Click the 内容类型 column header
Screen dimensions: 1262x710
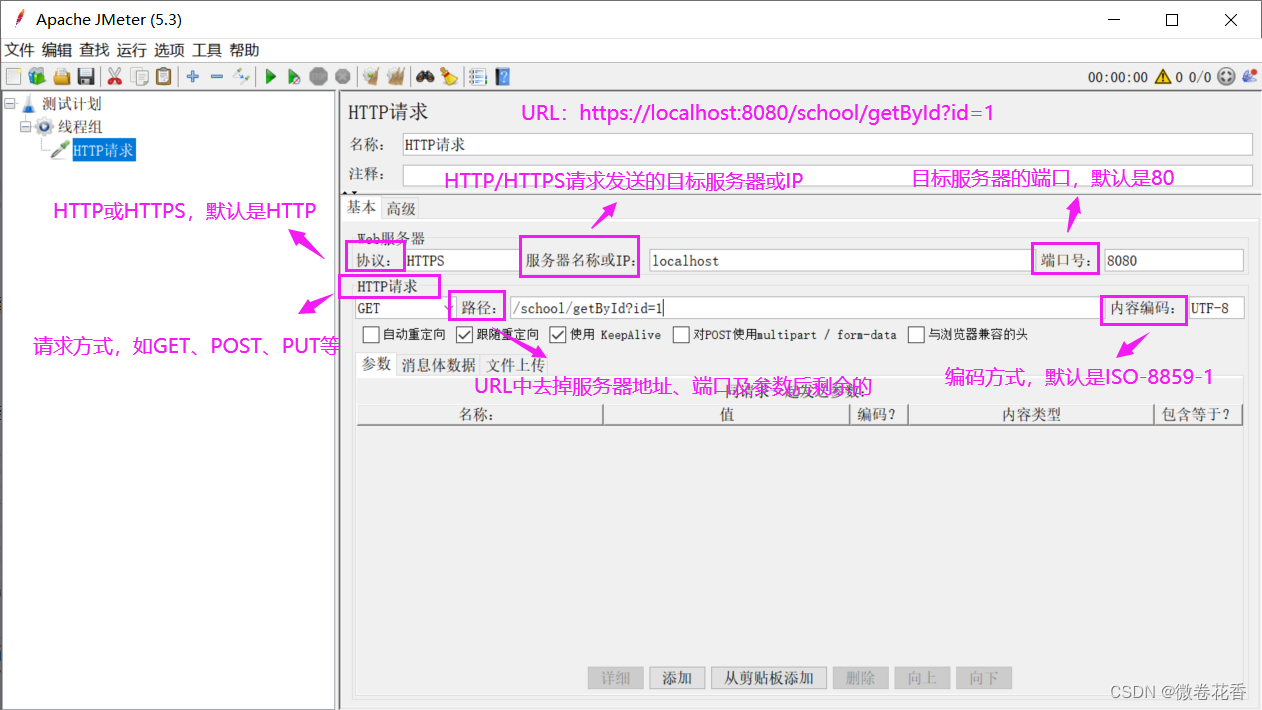pos(1032,414)
